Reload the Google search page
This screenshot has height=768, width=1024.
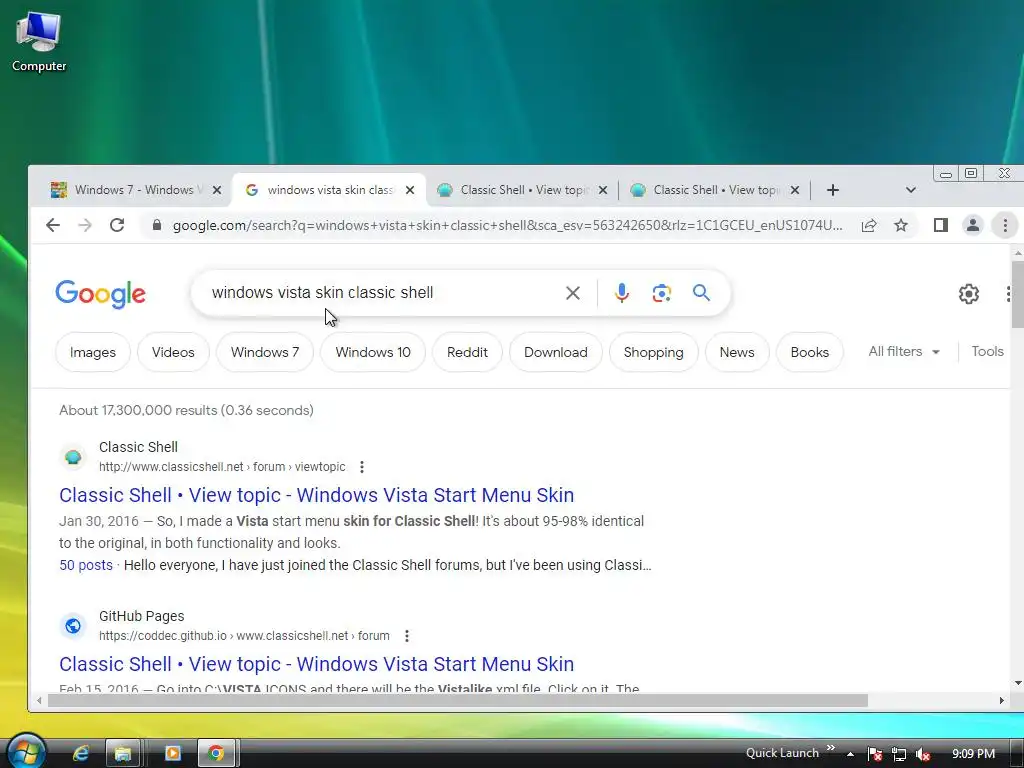[x=117, y=225]
